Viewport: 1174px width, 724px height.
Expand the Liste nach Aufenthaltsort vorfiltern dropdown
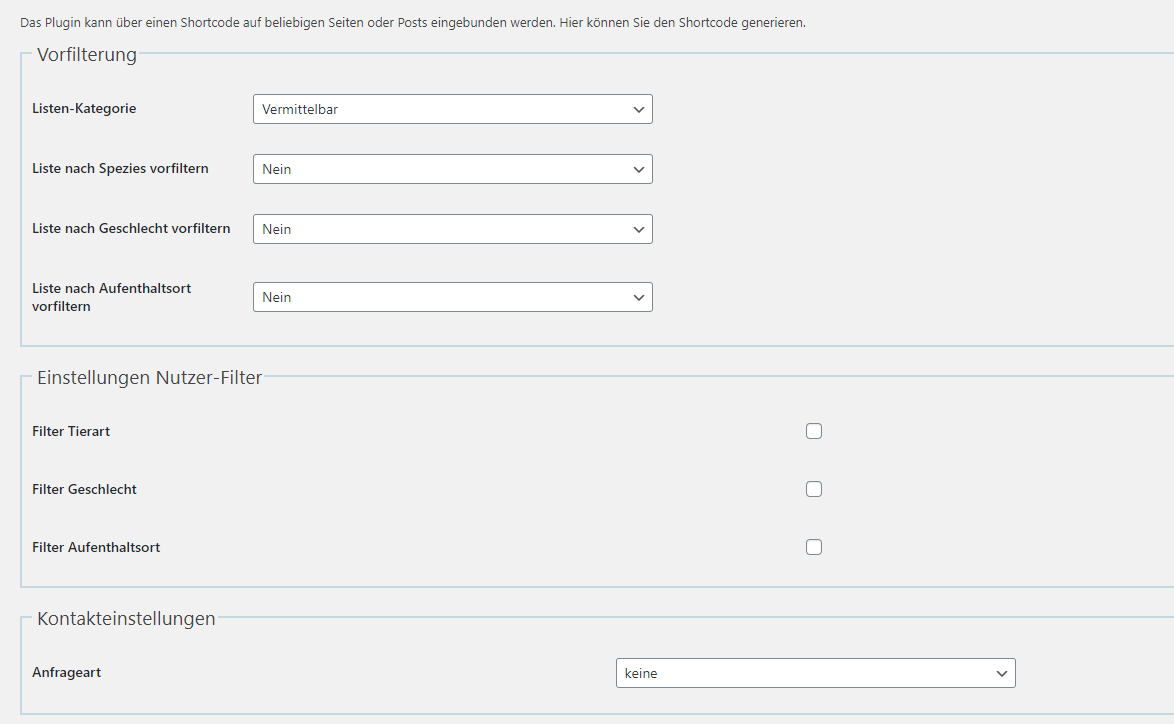tap(452, 297)
